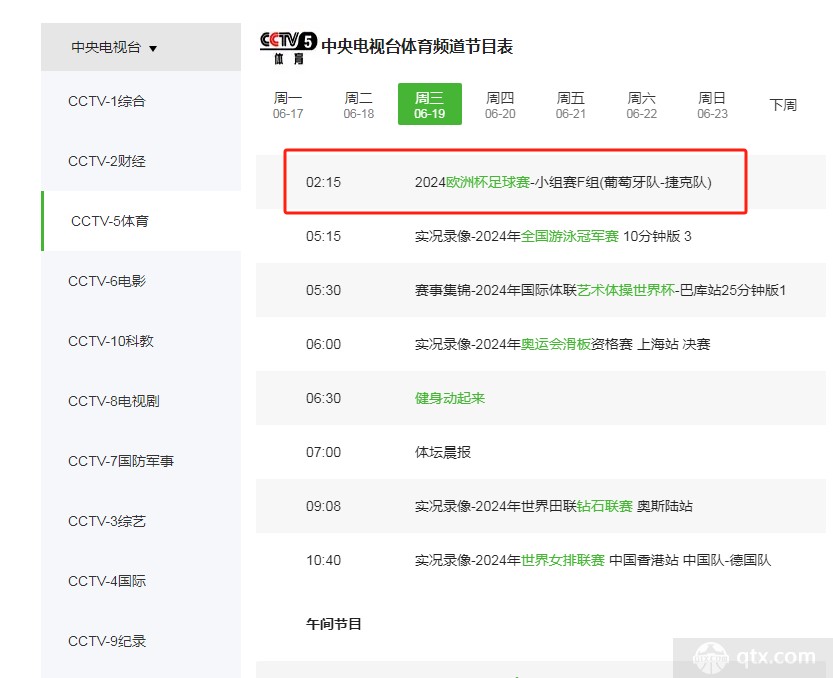
Task: Click the 09:08 time entry
Action: point(324,506)
